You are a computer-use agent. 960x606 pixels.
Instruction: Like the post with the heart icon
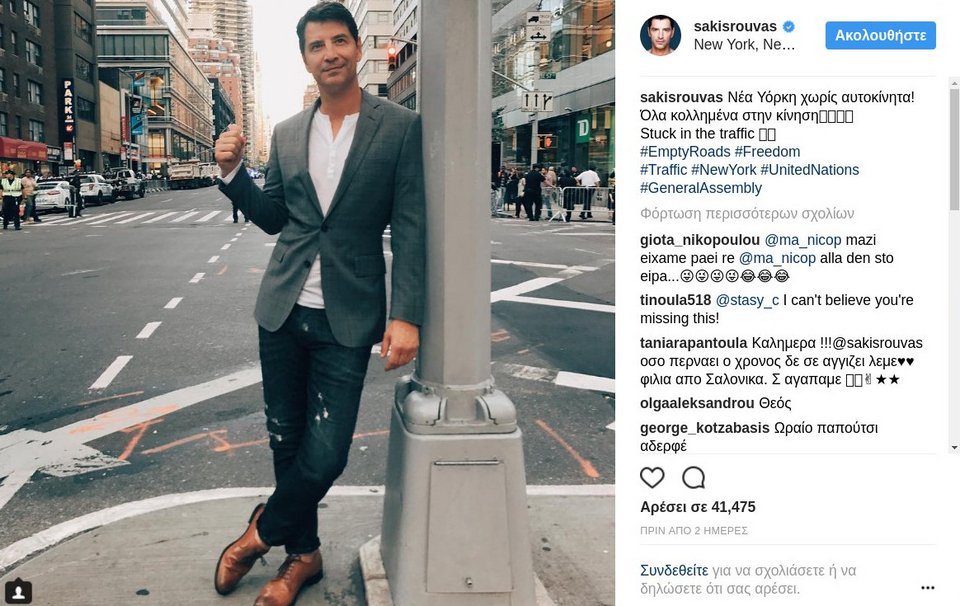(652, 478)
